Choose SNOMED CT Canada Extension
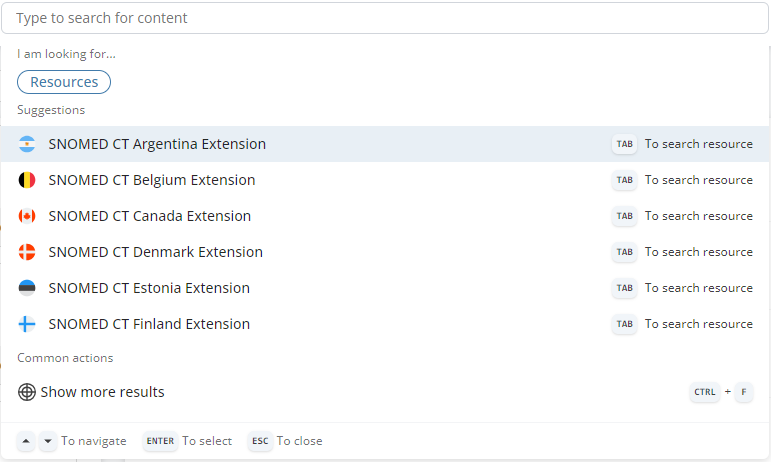The width and height of the screenshot is (771, 462). [x=150, y=216]
